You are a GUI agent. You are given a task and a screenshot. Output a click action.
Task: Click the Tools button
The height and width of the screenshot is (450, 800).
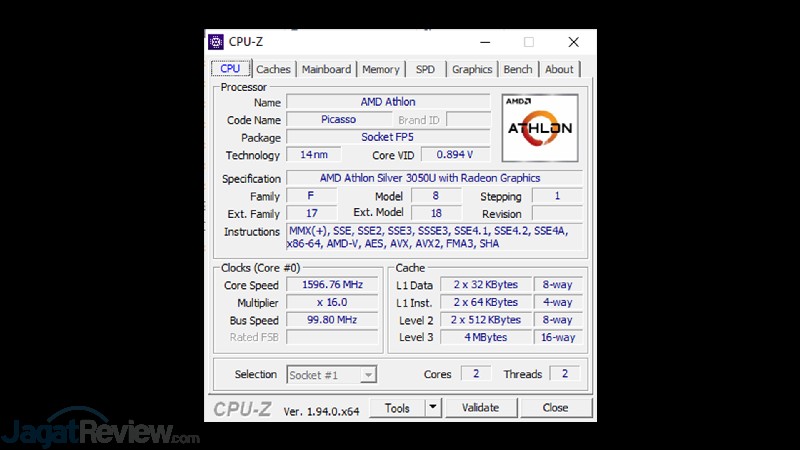pyautogui.click(x=397, y=408)
